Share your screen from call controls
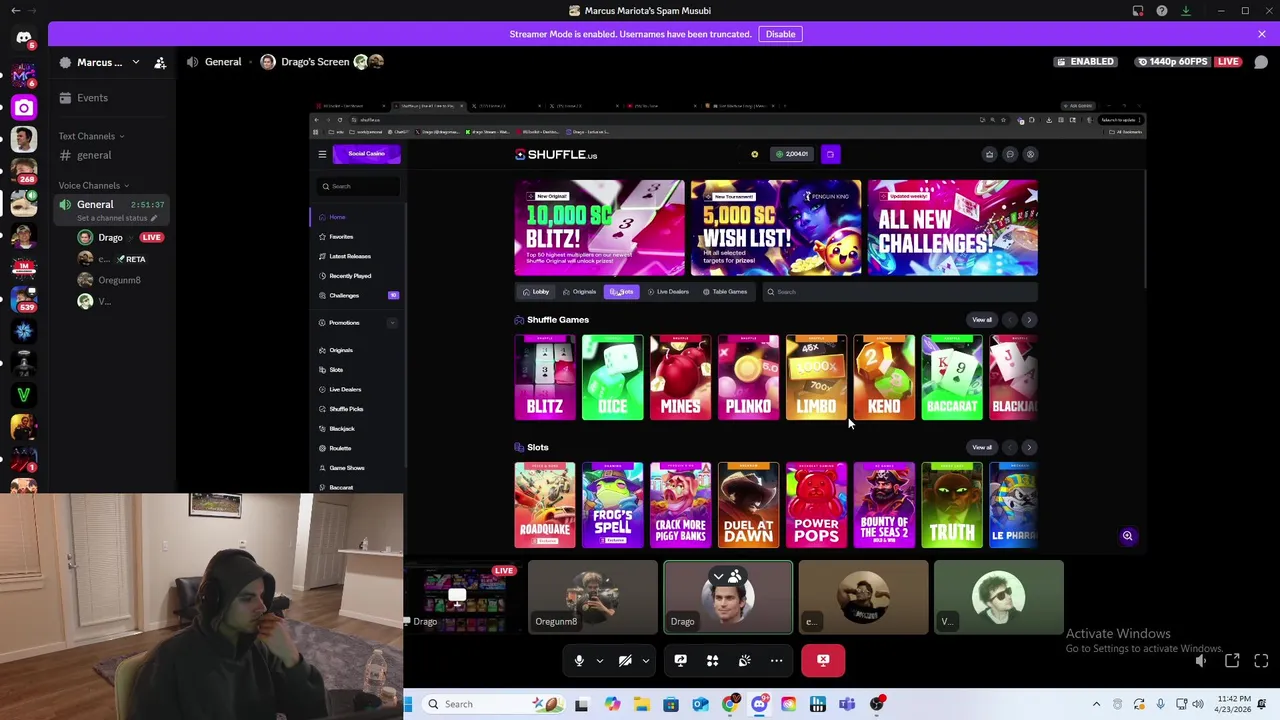Screen dimensions: 1280x720 tap(680, 660)
